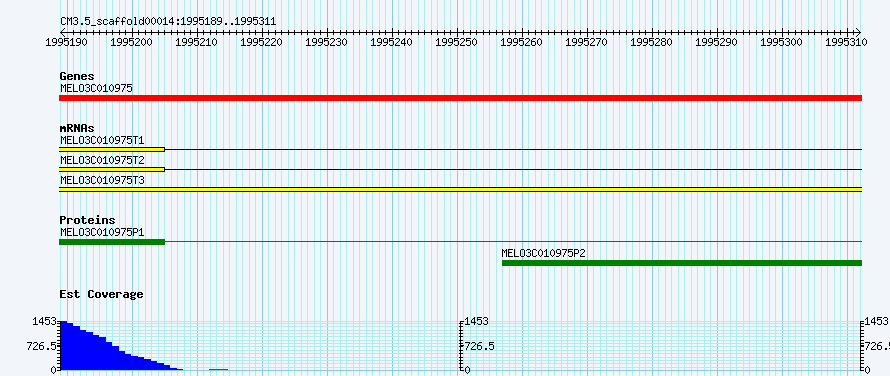Open the MELO3C010975T2 mRNA label

pyautogui.click(x=103, y=160)
